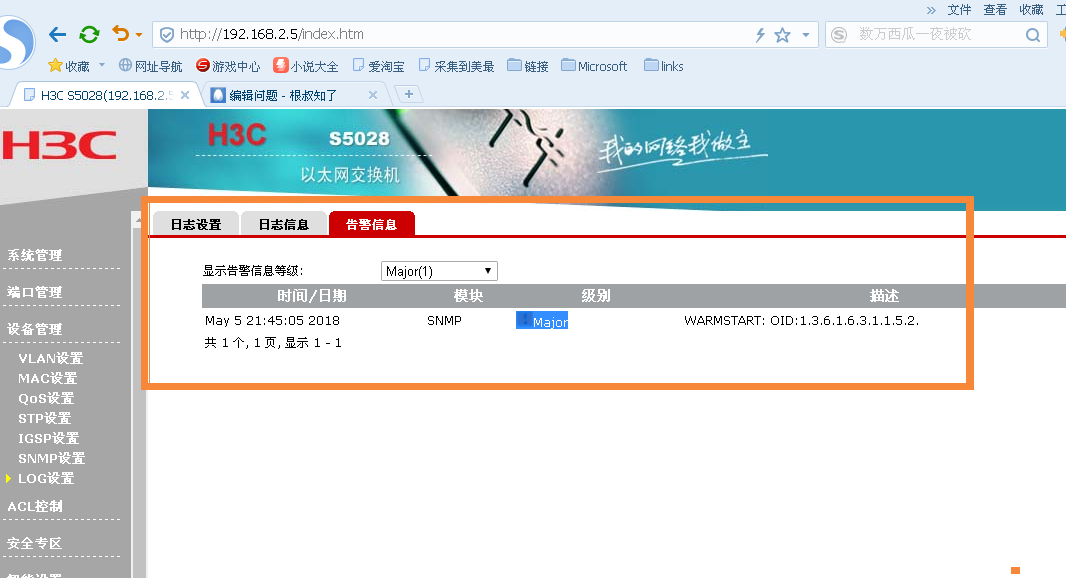Open the 查看 menu
Image resolution: width=1066 pixels, height=578 pixels.
click(x=995, y=10)
